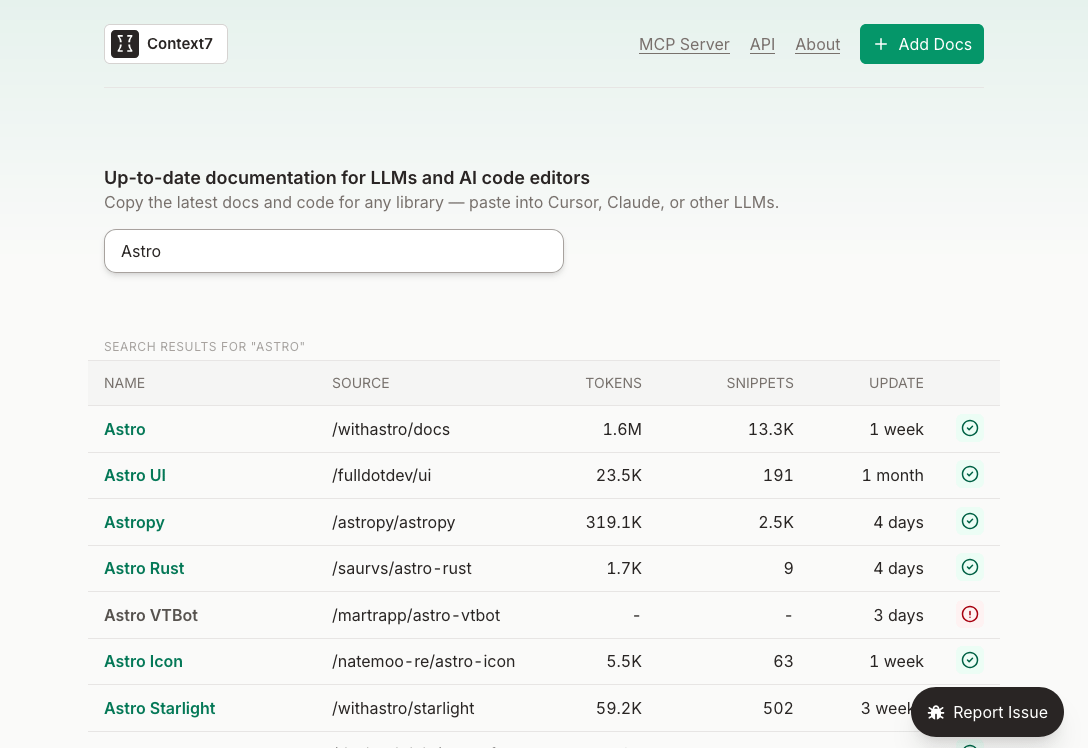Viewport: 1088px width, 748px height.
Task: Open the Astro library link
Action: (x=125, y=429)
